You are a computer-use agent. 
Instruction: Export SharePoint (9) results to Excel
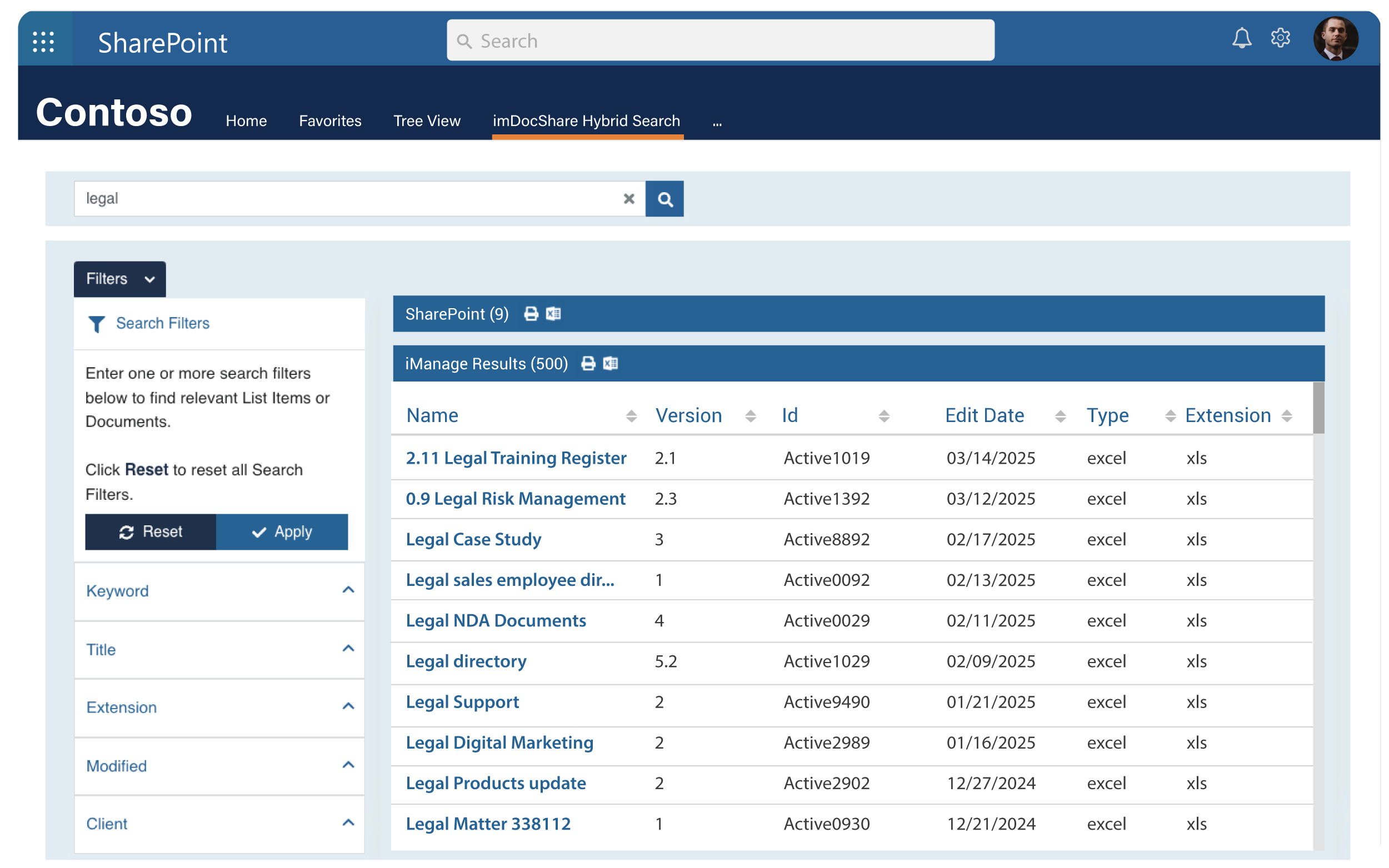tap(553, 313)
